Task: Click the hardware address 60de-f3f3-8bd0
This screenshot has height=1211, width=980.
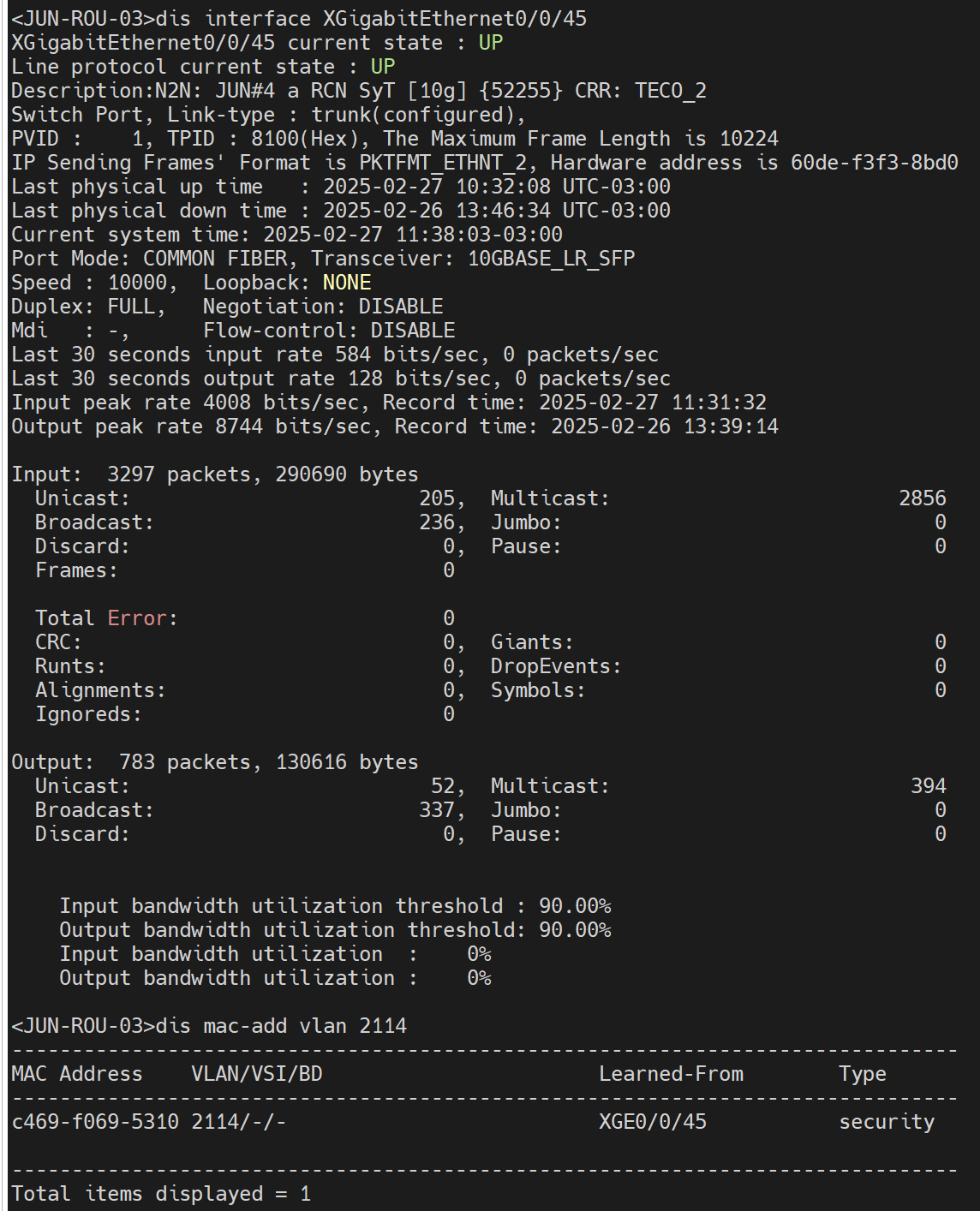Action: tap(874, 163)
